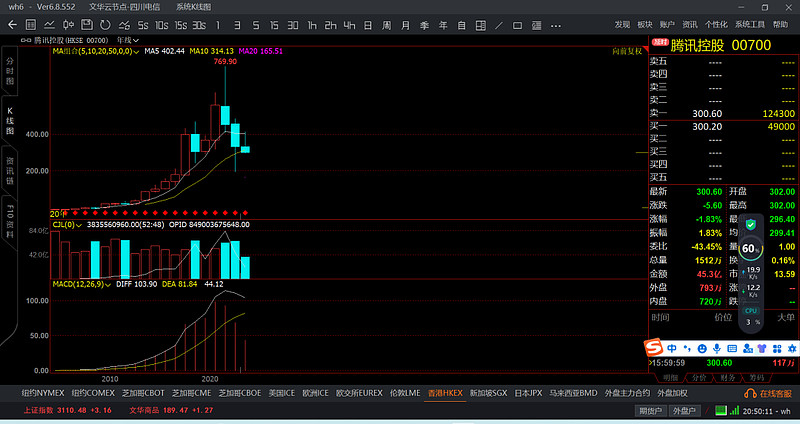Open 新加坡SGX exchange tab
This screenshot has height=424, width=800.
coord(488,393)
